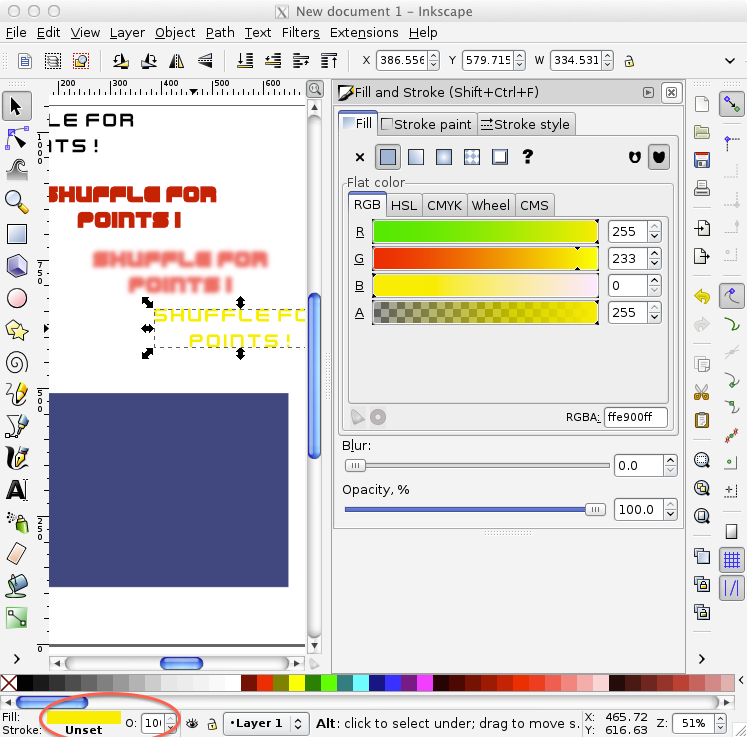Select the 3D box tool
The image size is (747, 737).
pyautogui.click(x=17, y=266)
